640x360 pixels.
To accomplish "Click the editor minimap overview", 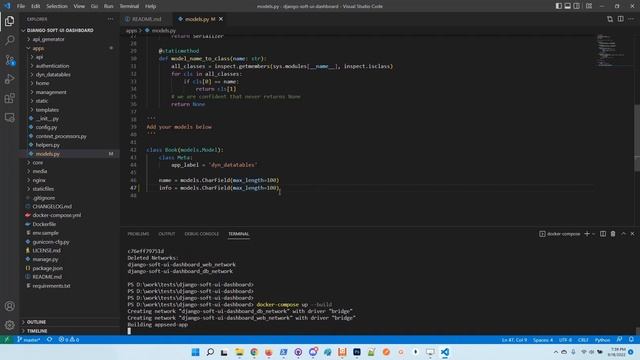I will click(x=612, y=51).
